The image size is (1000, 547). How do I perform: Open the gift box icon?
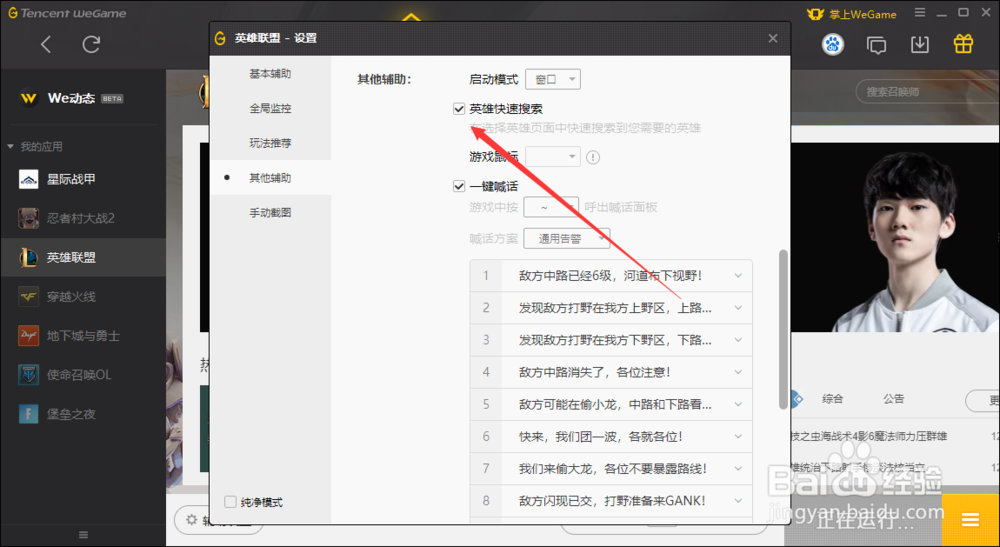tap(963, 43)
